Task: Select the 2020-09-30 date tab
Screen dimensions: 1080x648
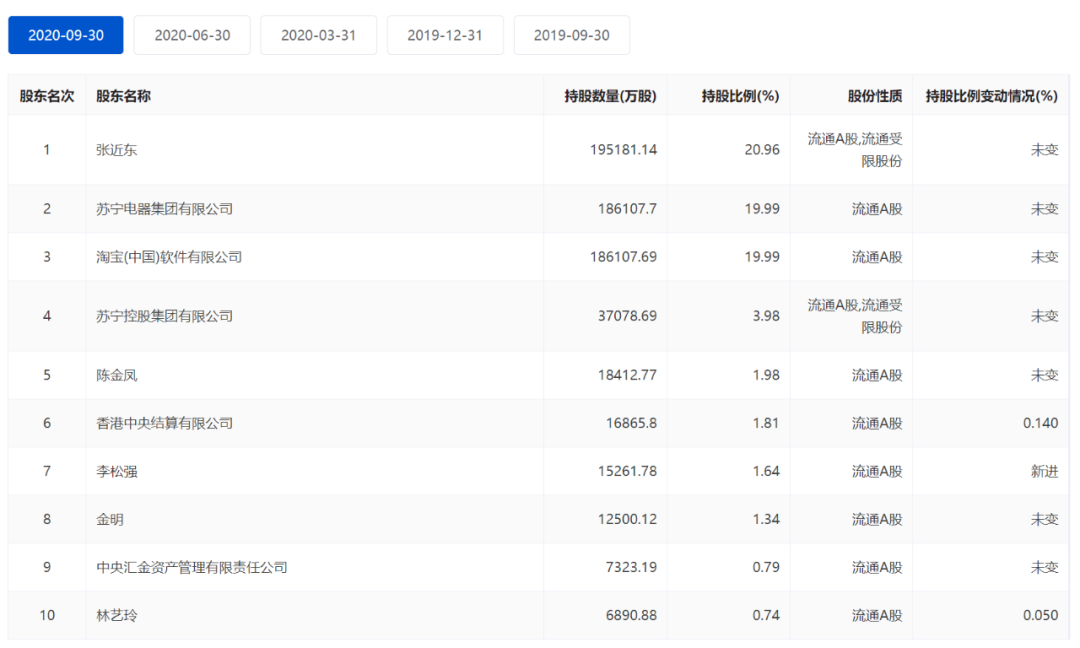Action: click(x=66, y=35)
